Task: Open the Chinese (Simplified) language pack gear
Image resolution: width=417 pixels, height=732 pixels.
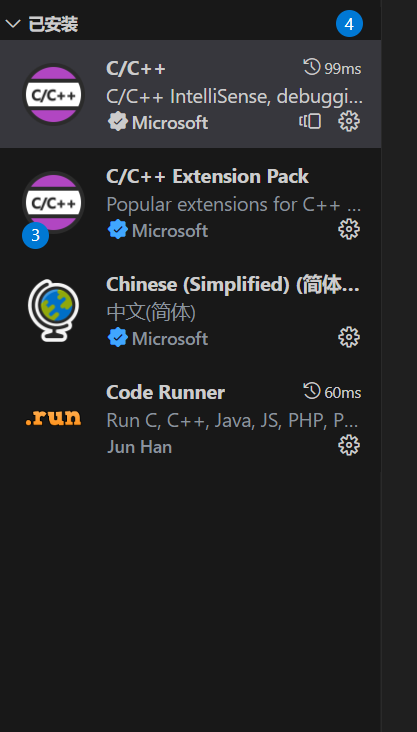Action: point(349,337)
